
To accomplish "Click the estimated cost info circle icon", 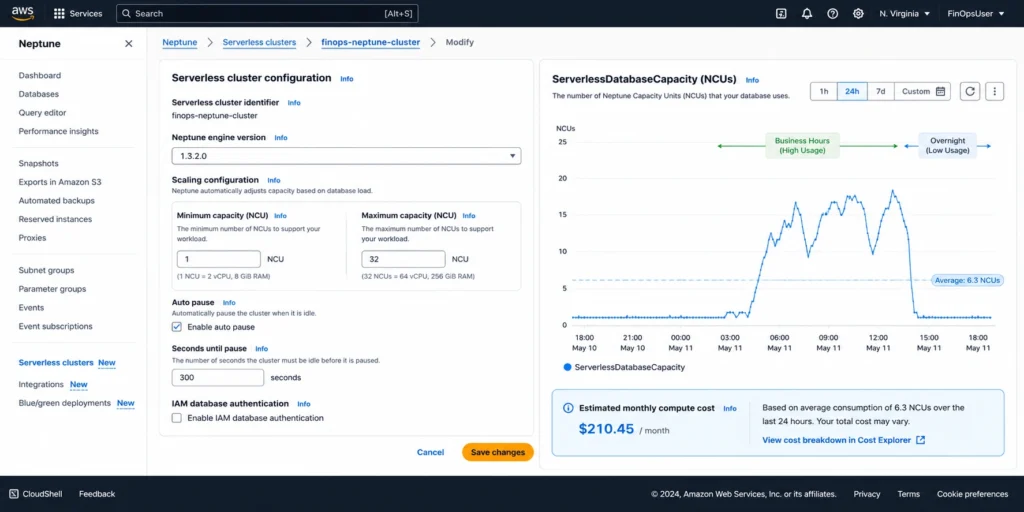I will coord(568,408).
